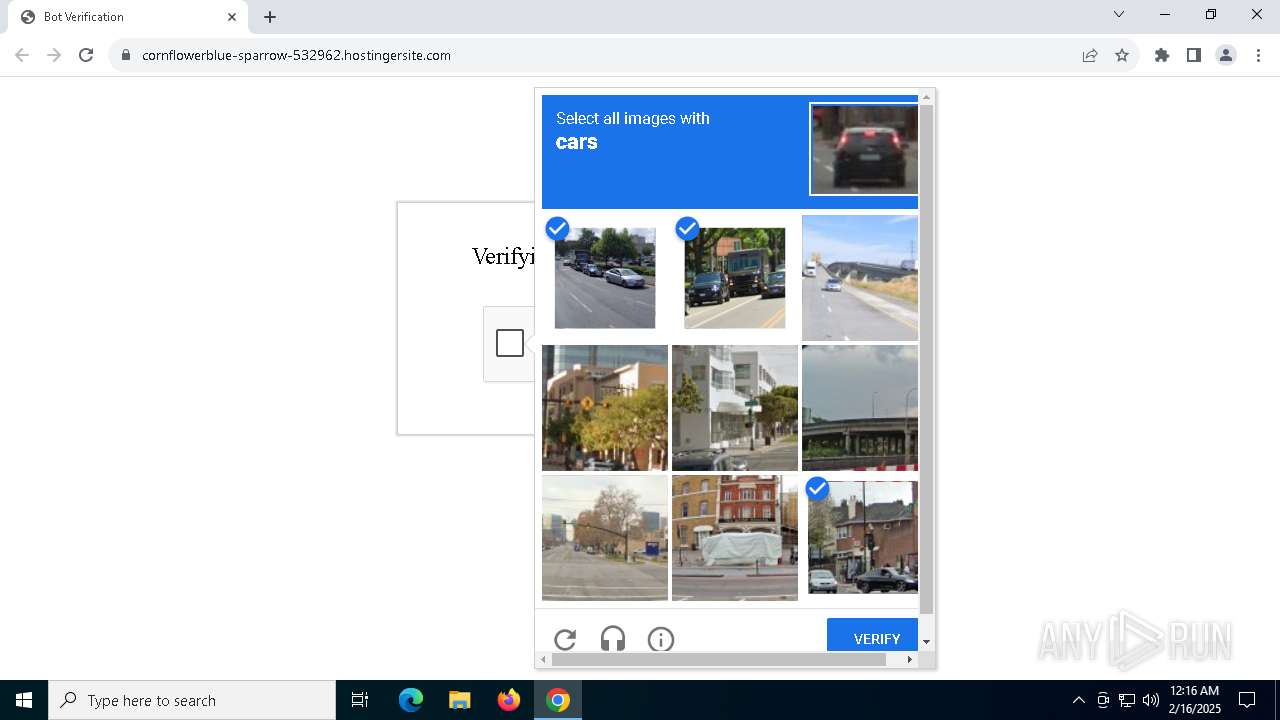Open network settings tray icon

(1127, 700)
